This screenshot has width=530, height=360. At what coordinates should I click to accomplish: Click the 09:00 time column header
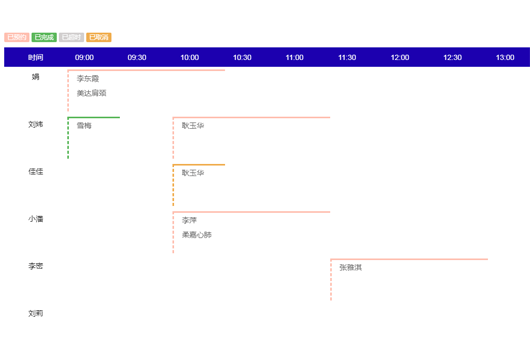(84, 57)
